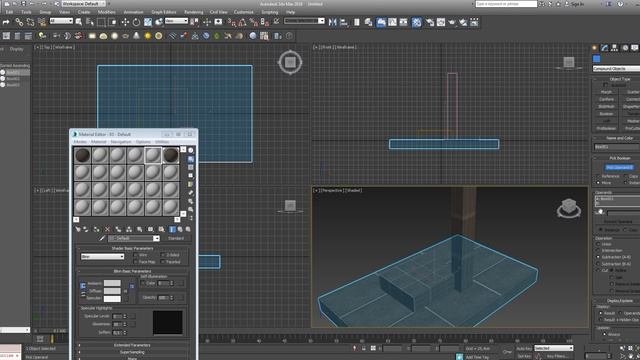
Task: Open the Hierarchy panel tab icon
Action: tap(614, 48)
